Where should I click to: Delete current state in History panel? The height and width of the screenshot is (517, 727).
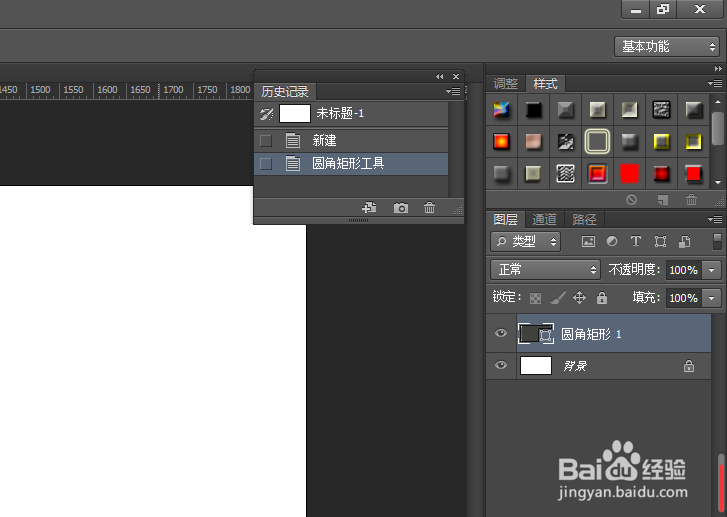pos(429,208)
